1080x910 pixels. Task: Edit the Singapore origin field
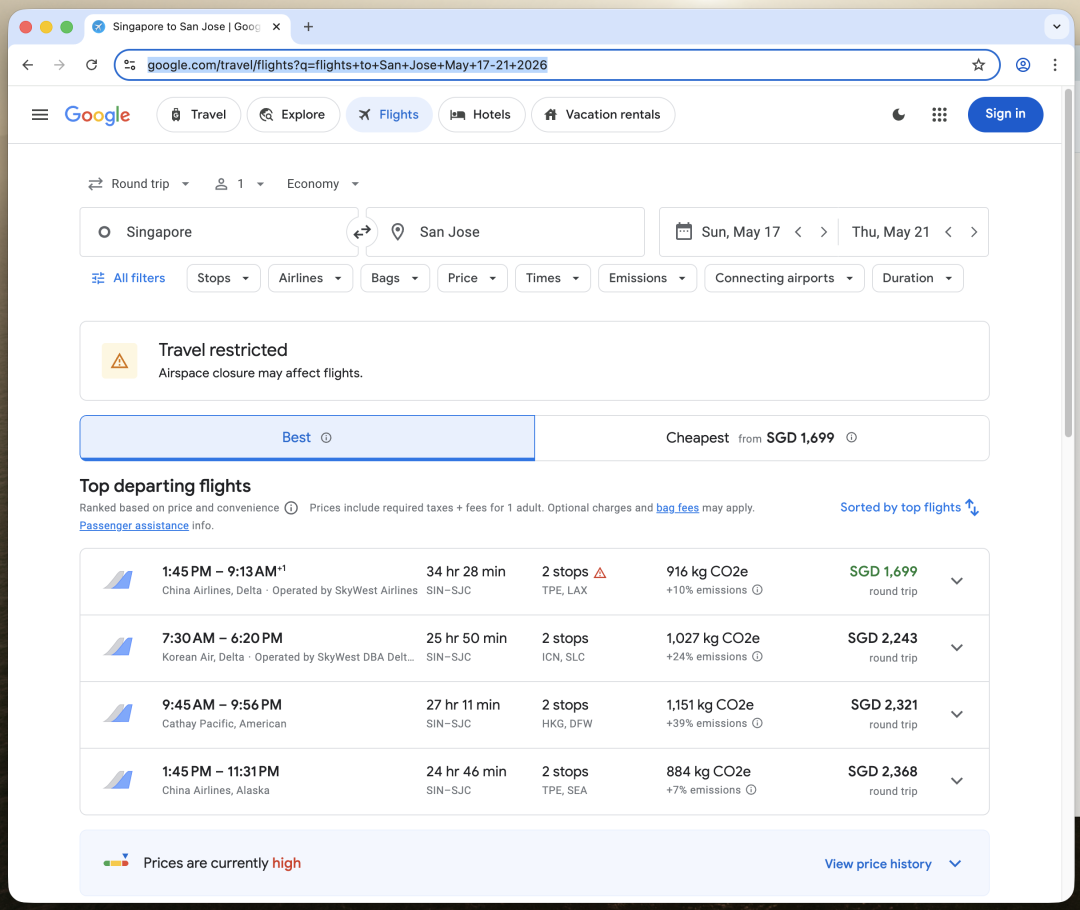pyautogui.click(x=219, y=232)
